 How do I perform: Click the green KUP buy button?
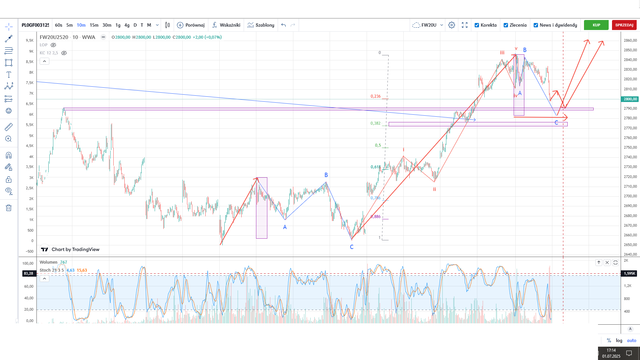coord(596,25)
